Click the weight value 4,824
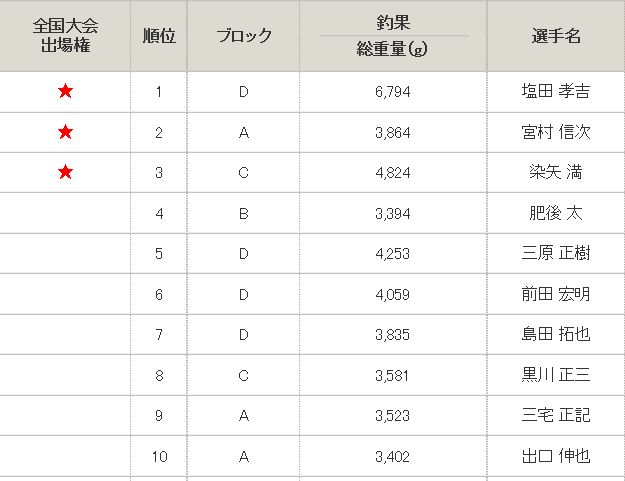Image resolution: width=625 pixels, height=481 pixels. (x=393, y=172)
